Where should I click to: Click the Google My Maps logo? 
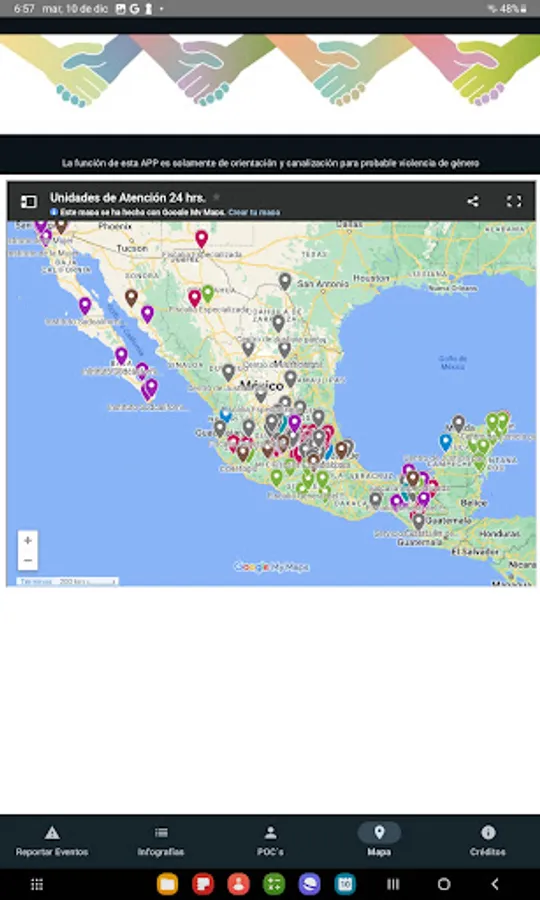(271, 567)
